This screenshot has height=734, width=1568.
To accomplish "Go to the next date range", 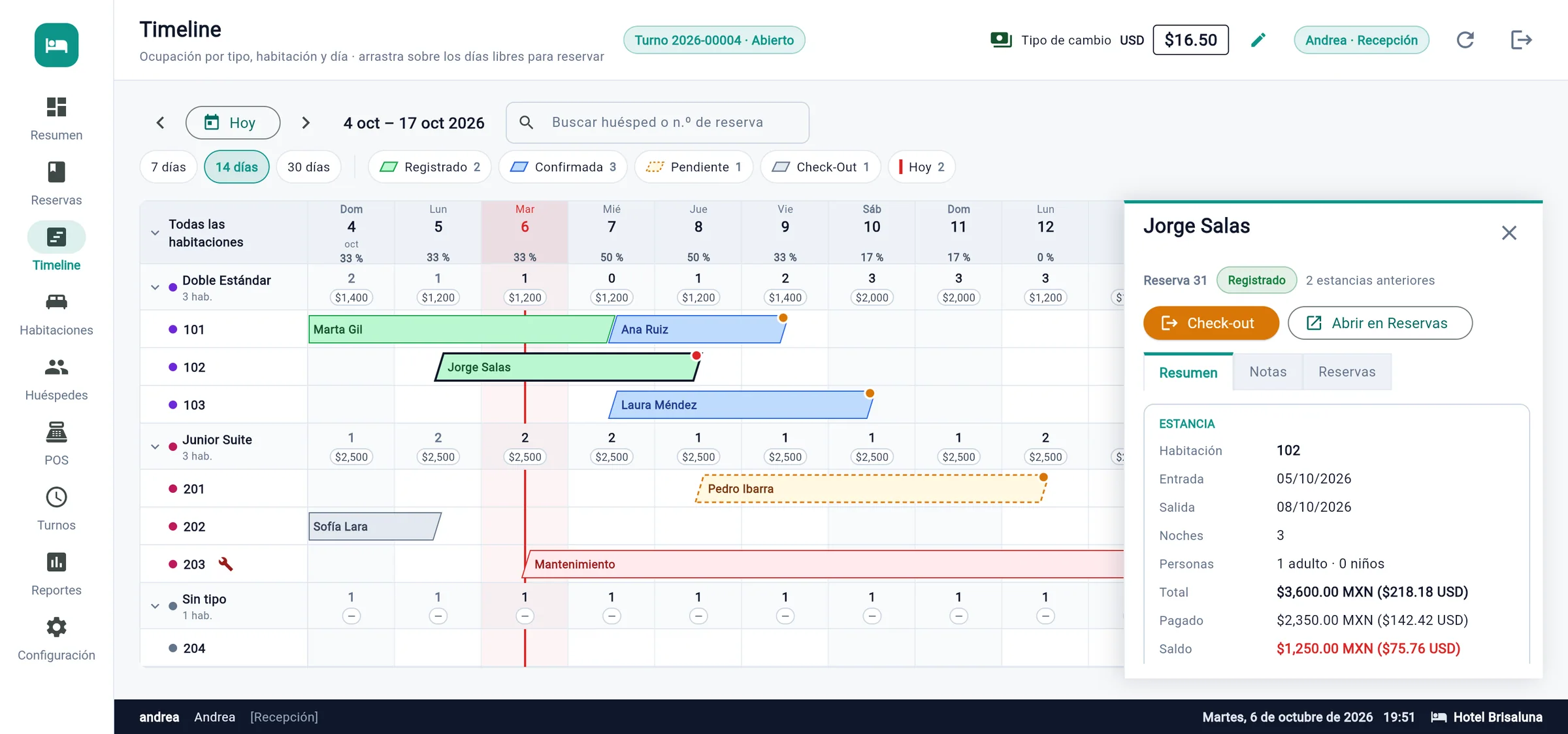I will click(x=306, y=122).
